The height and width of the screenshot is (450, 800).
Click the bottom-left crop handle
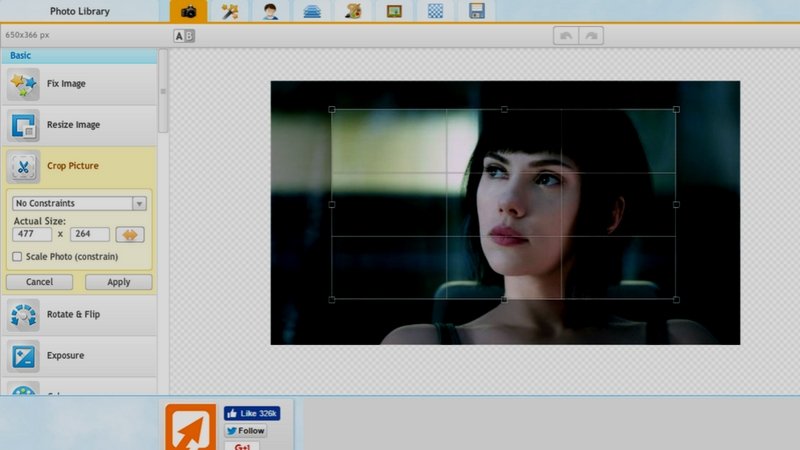click(x=332, y=299)
